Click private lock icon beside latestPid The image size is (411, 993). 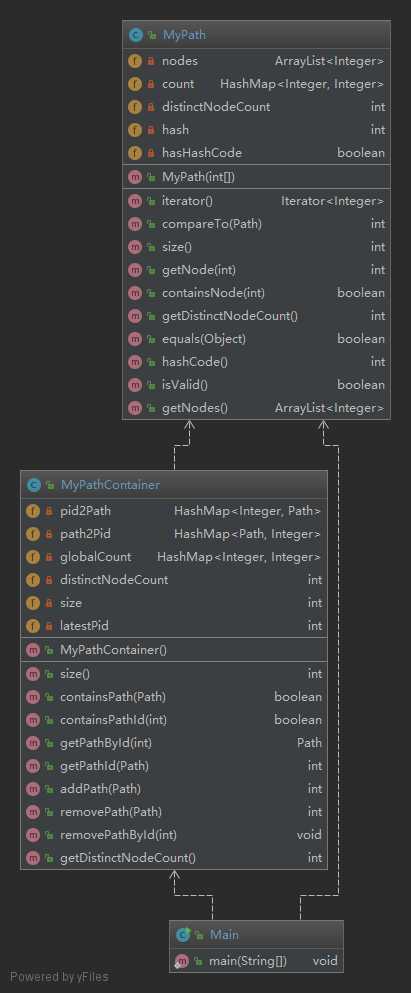tap(49, 626)
